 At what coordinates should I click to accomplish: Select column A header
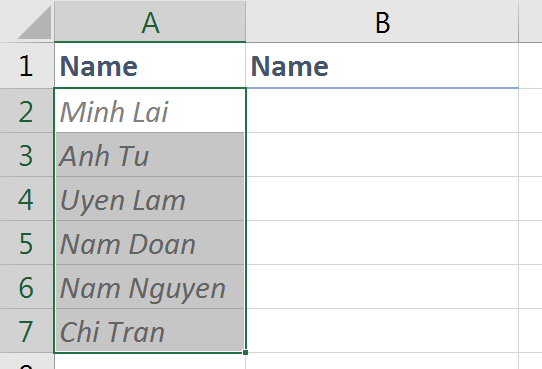point(150,21)
